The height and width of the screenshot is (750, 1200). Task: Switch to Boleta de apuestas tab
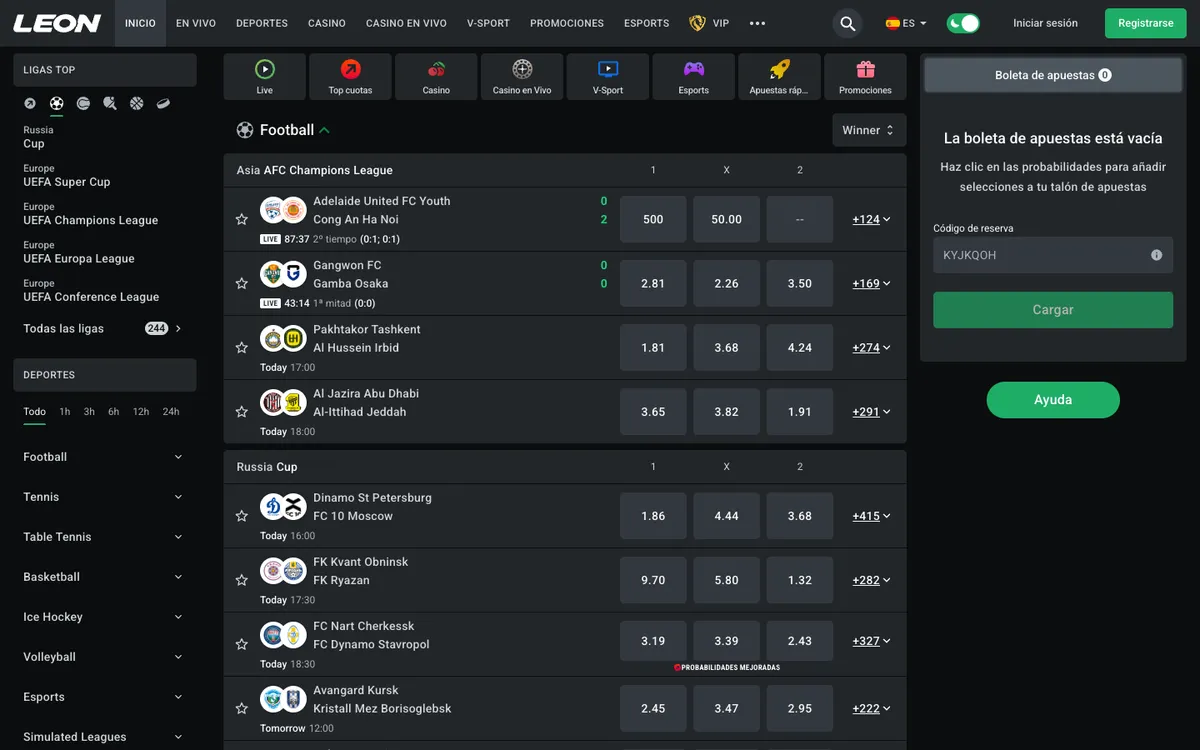click(x=1053, y=75)
